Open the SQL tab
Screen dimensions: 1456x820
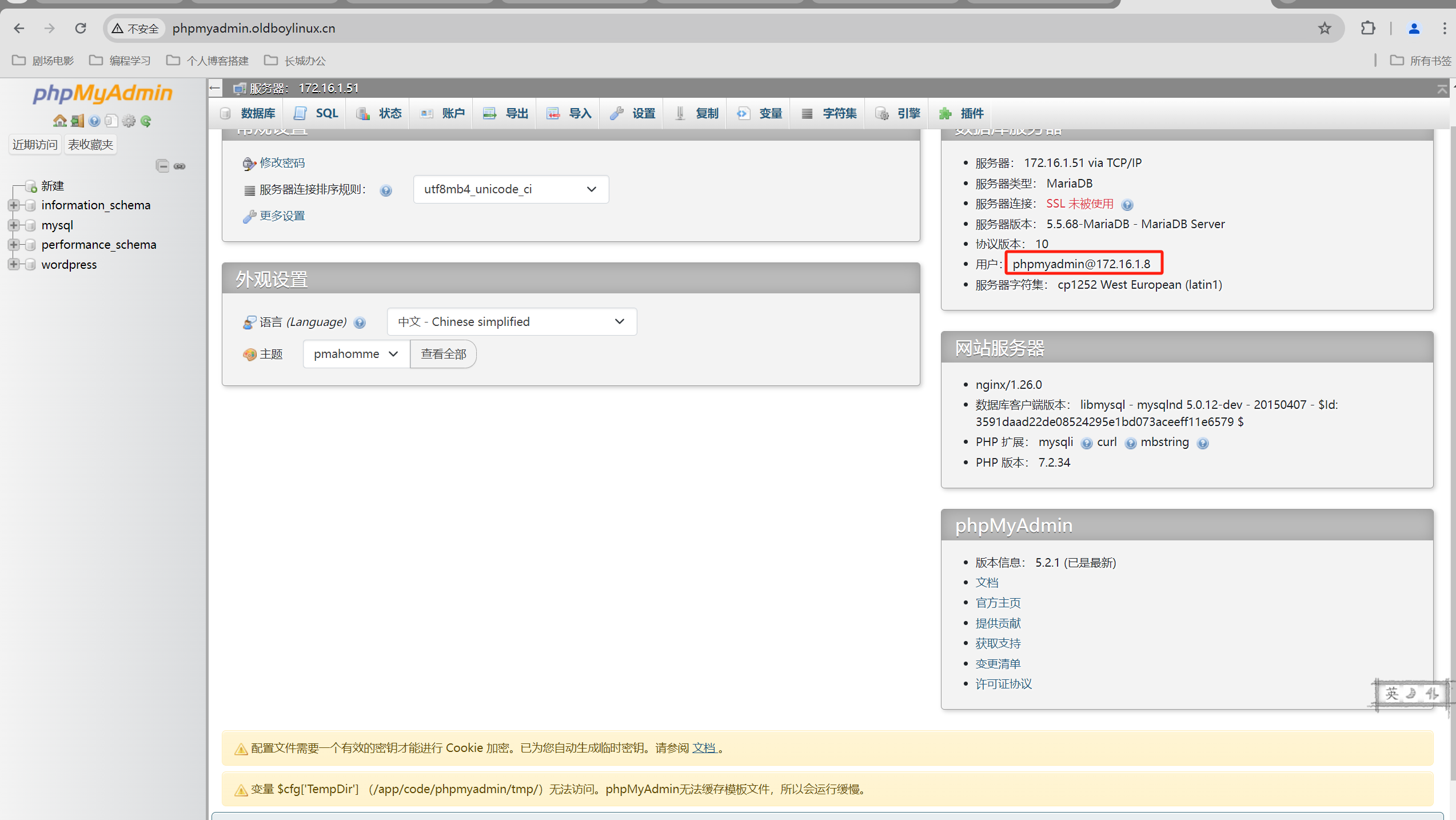coord(316,113)
